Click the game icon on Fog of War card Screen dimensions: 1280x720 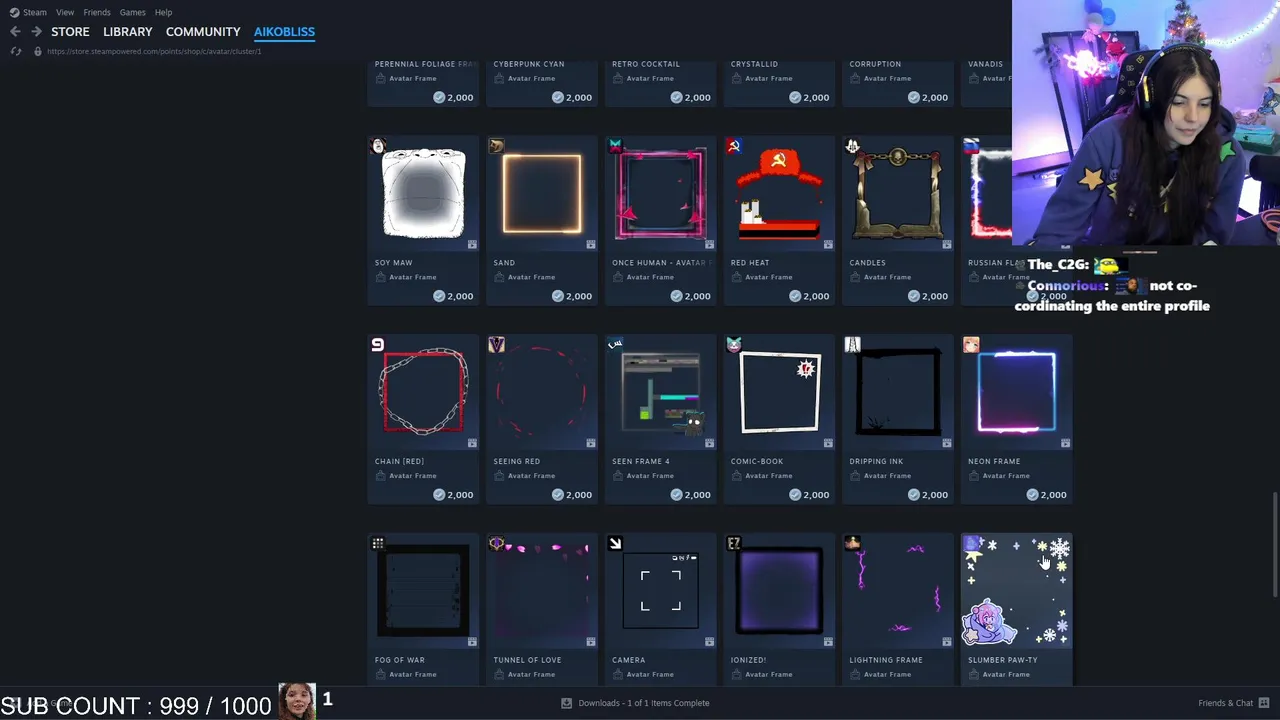pyautogui.click(x=378, y=543)
